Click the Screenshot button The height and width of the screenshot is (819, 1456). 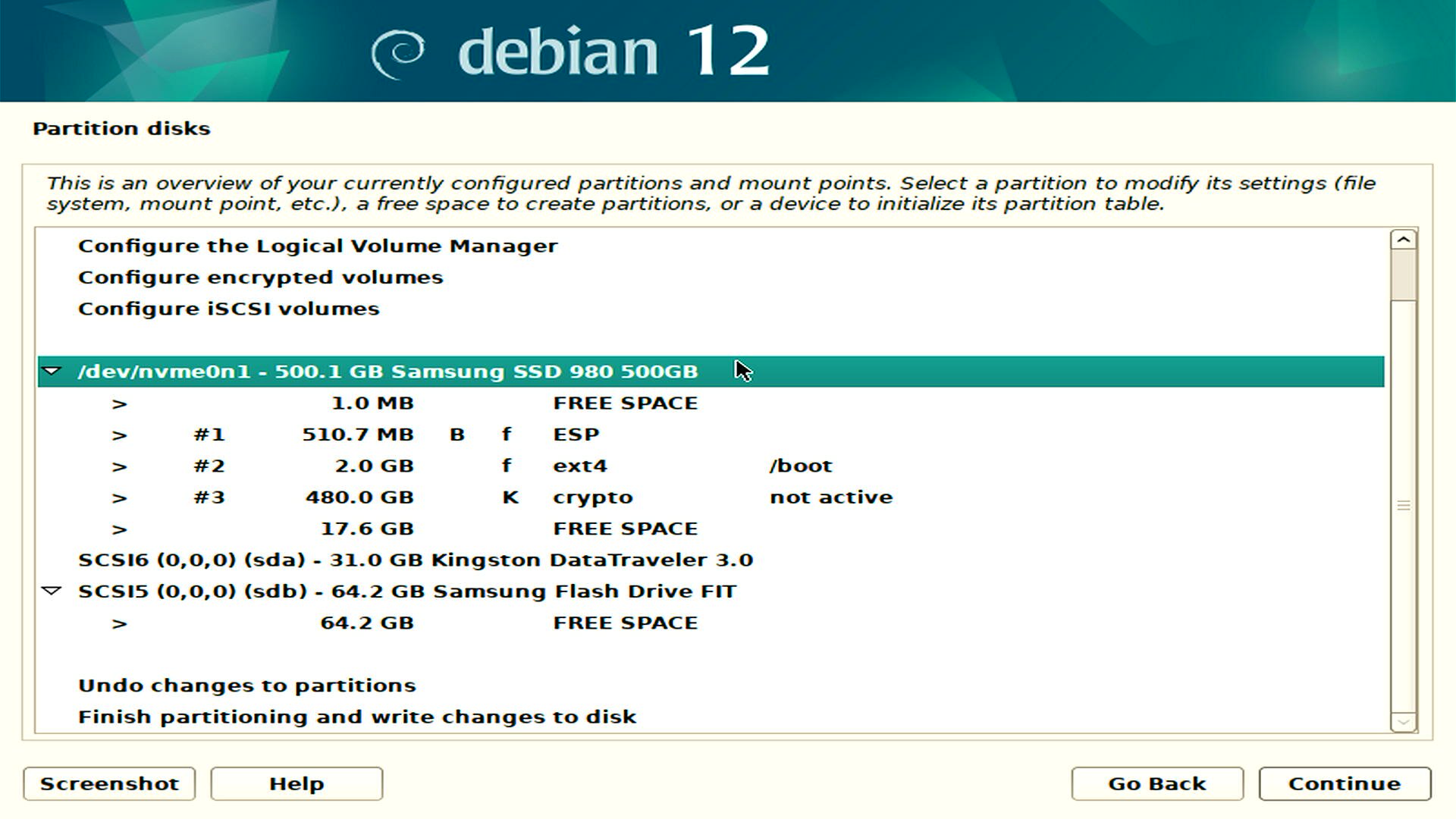click(109, 783)
